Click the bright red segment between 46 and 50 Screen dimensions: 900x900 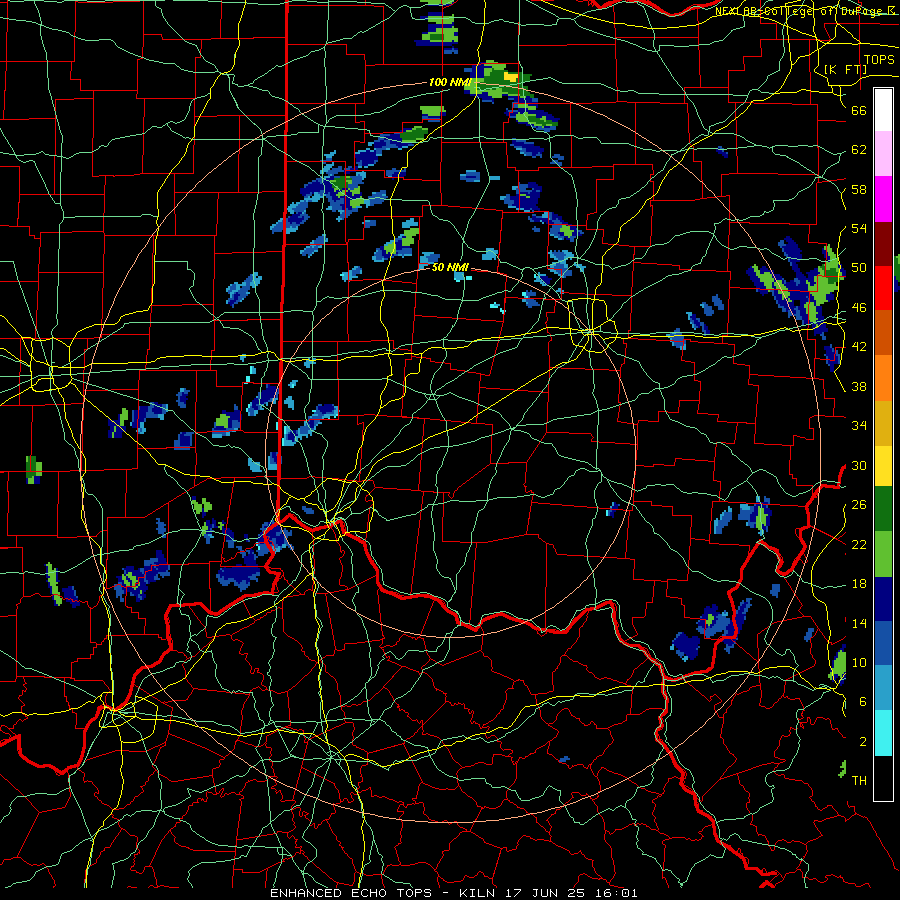[x=883, y=288]
